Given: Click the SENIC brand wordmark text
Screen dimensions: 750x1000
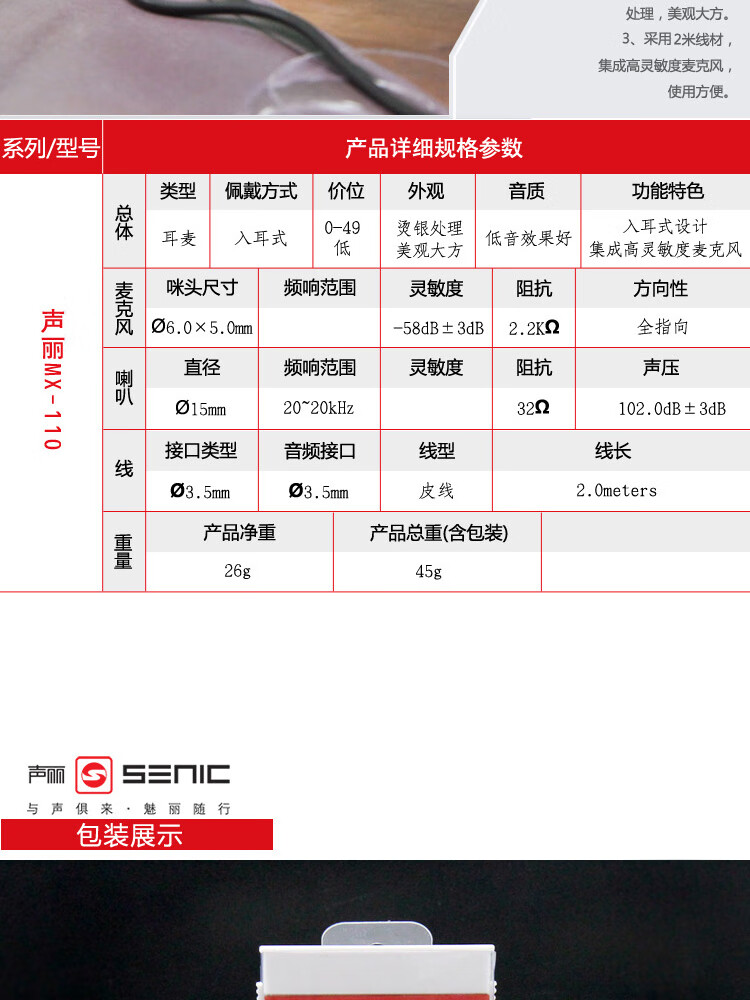Looking at the screenshot, I should click(x=176, y=774).
